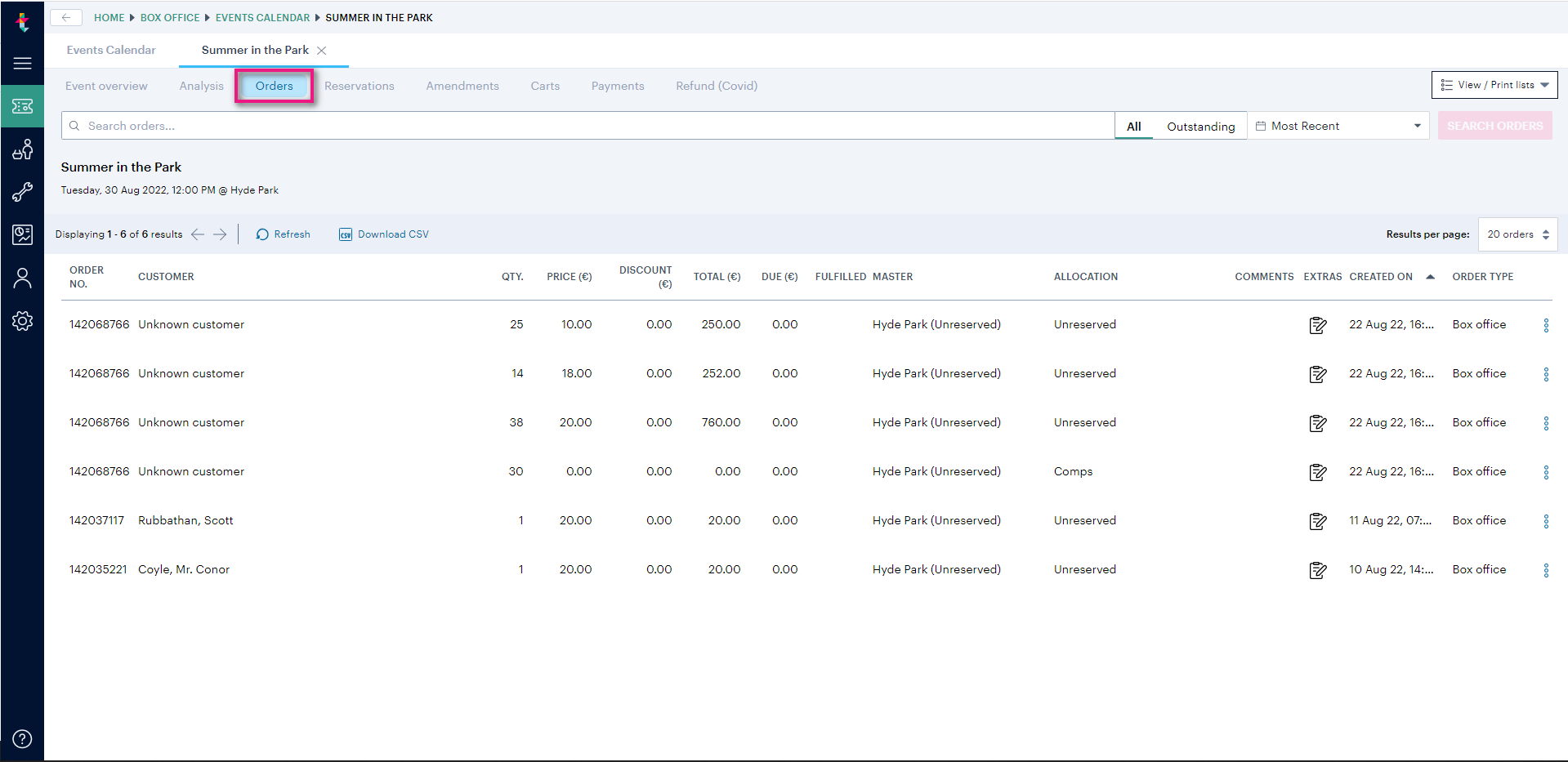Viewport: 1568px width, 762px height.
Task: Open the hamburger navigation menu
Action: point(22,63)
